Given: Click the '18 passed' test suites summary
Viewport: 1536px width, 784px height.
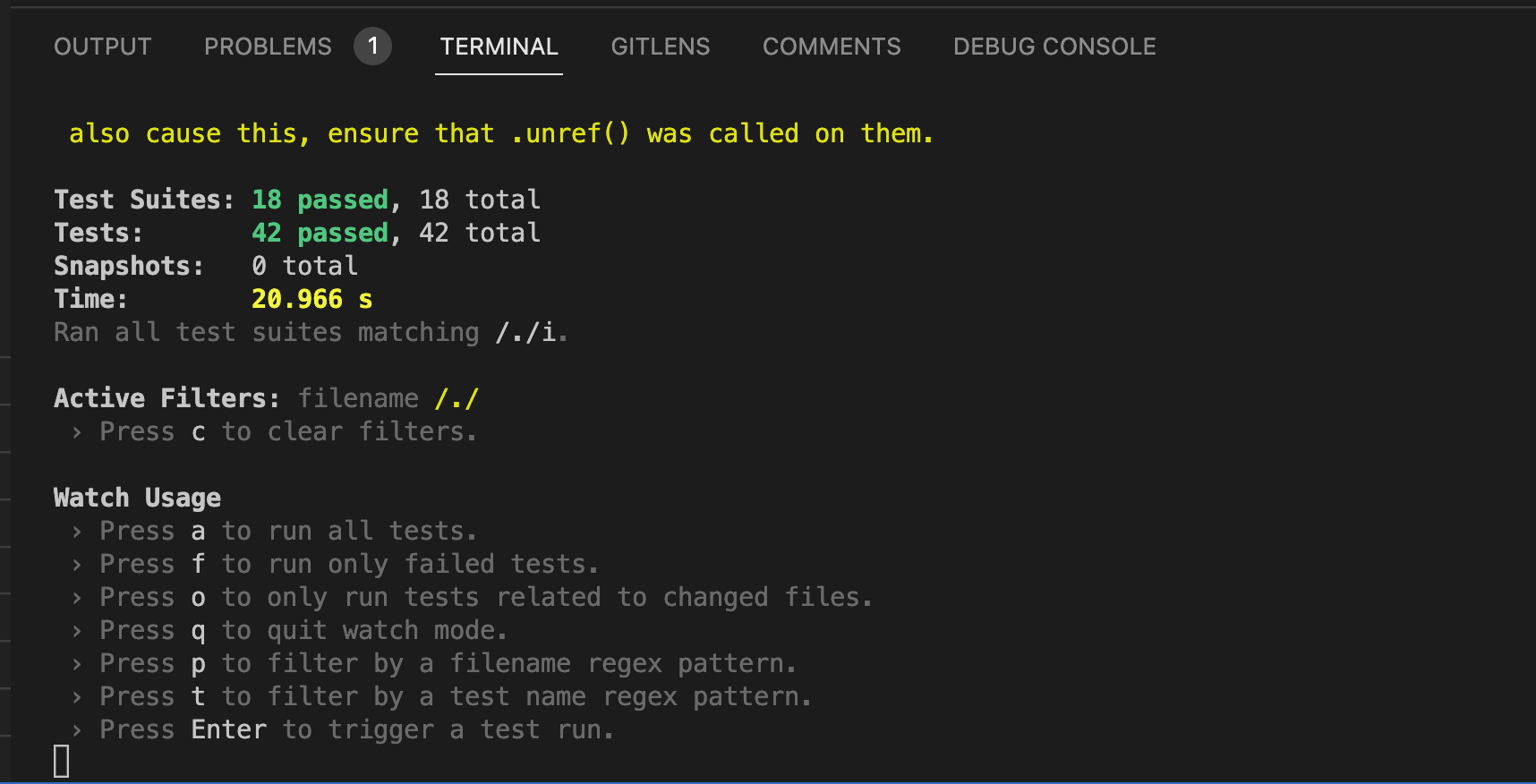Looking at the screenshot, I should [320, 199].
